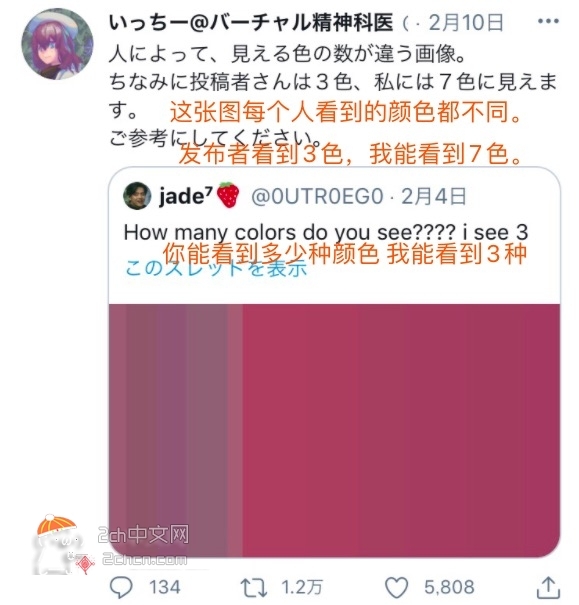Open the share upload icon
This screenshot has width=579, height=605.
coord(548,588)
